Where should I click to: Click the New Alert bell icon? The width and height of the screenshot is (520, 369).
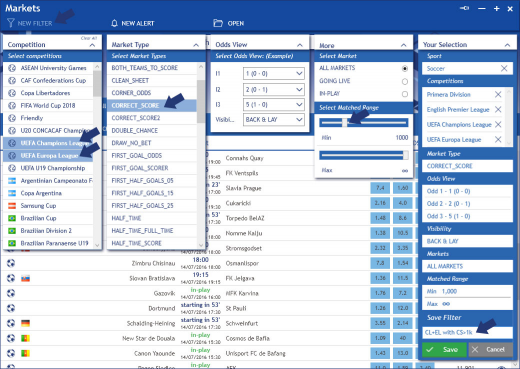click(114, 23)
